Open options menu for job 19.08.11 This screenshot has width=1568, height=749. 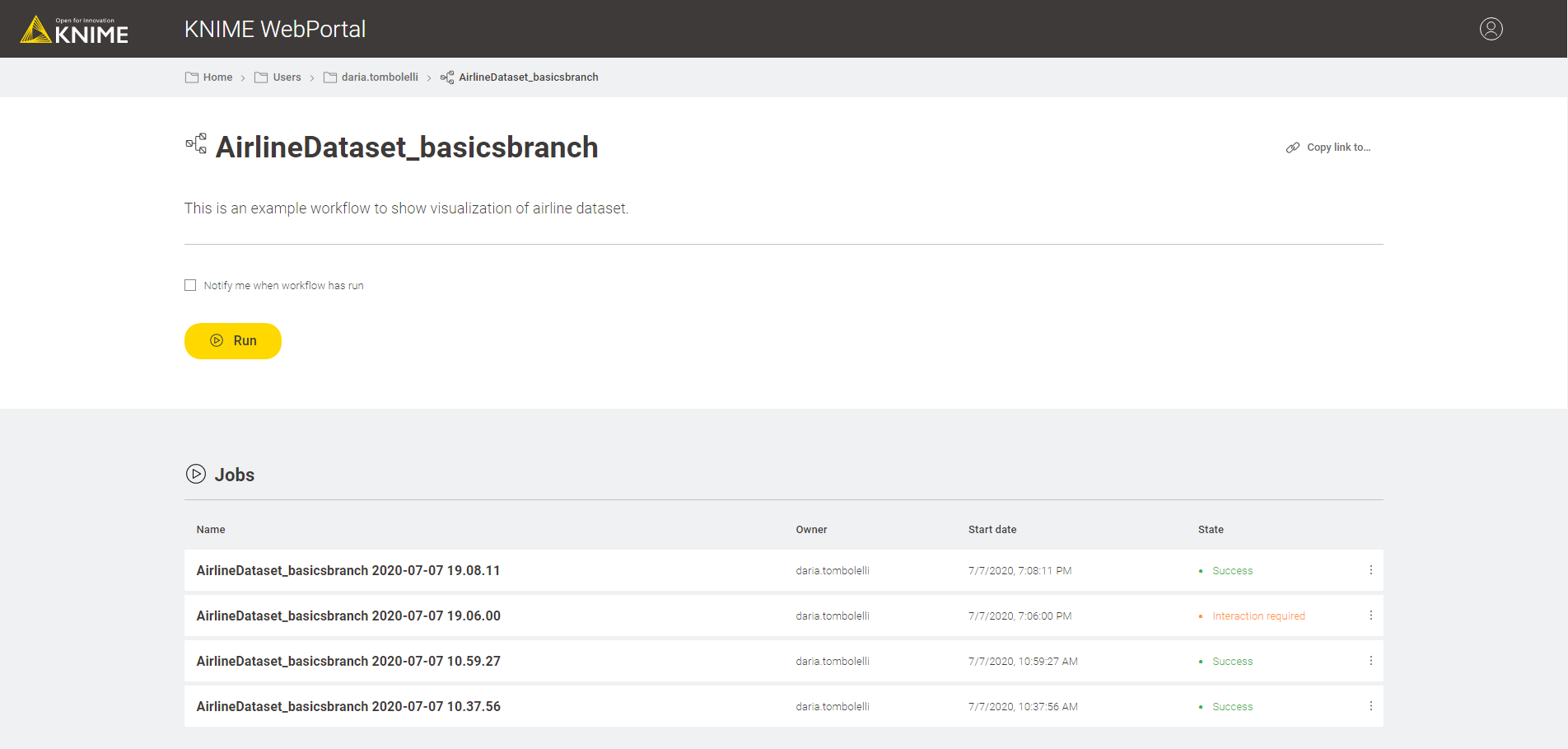point(1370,570)
